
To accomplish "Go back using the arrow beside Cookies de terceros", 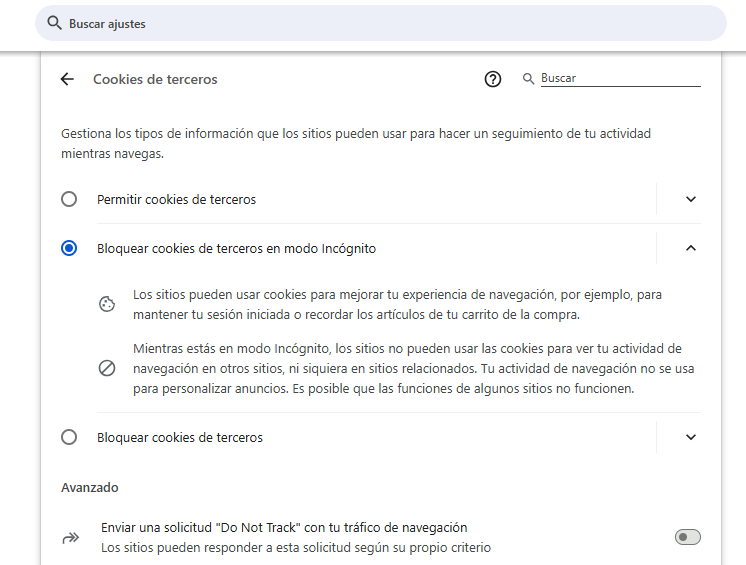I will (x=68, y=79).
